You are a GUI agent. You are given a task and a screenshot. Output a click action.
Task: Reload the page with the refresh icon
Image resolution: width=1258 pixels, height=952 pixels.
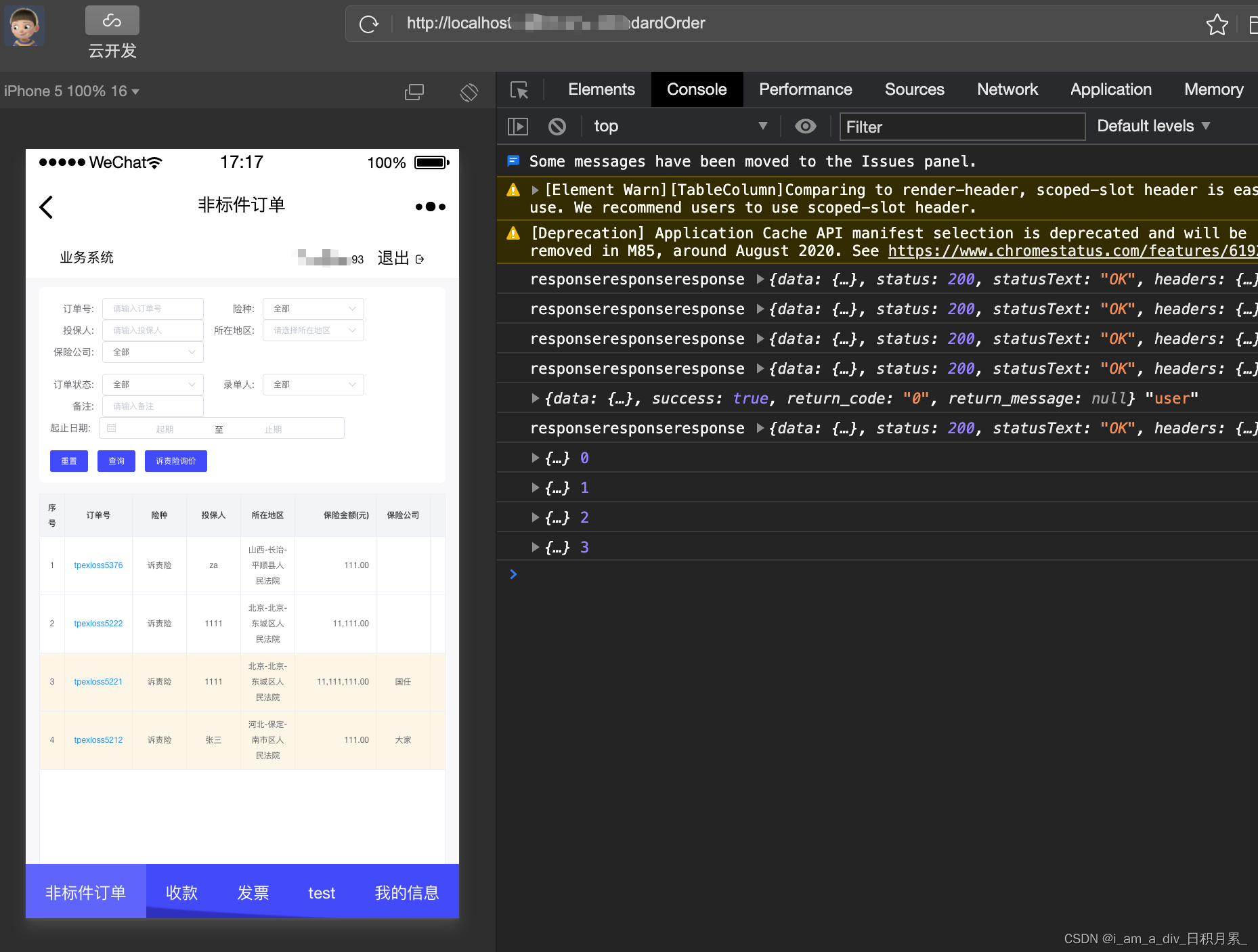(369, 24)
